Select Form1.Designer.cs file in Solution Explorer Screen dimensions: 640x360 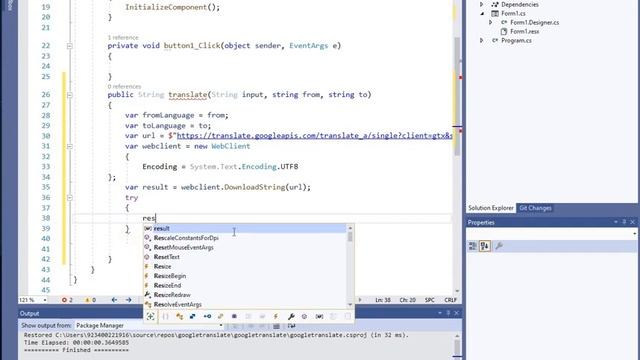coord(534,22)
